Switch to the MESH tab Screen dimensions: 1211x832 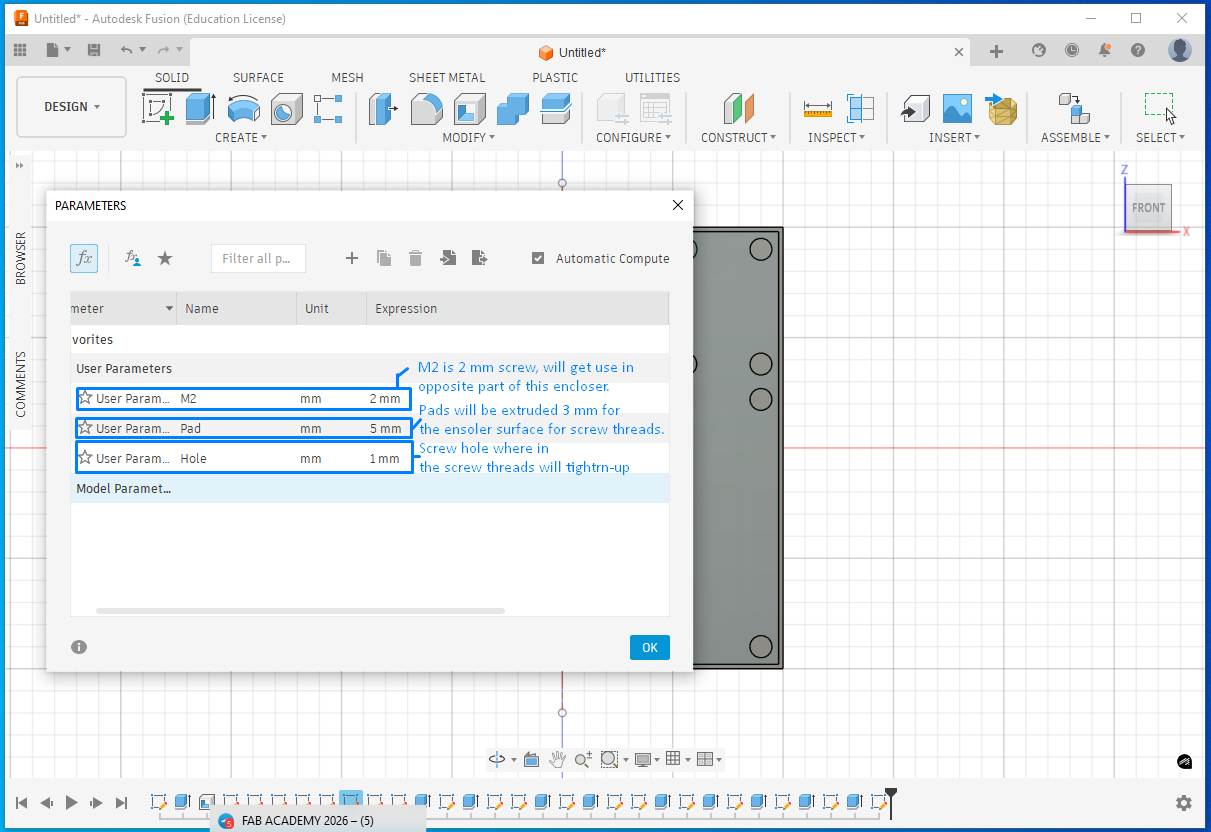(347, 77)
